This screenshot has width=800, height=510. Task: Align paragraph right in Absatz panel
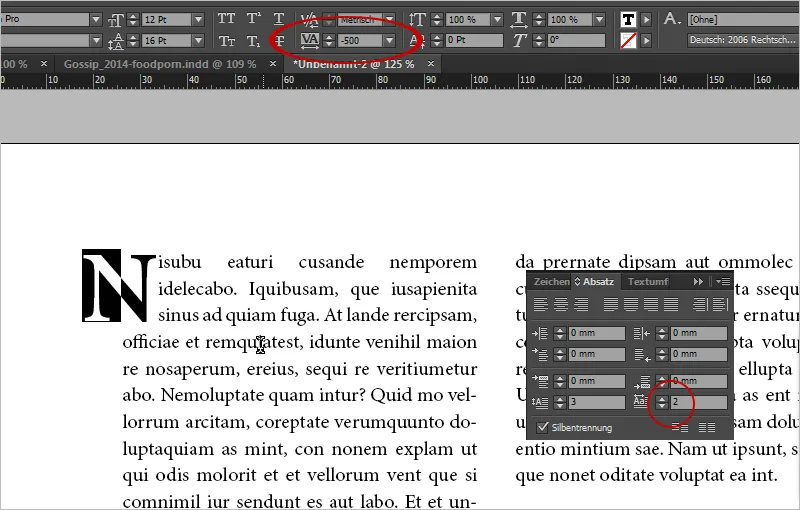[581, 305]
